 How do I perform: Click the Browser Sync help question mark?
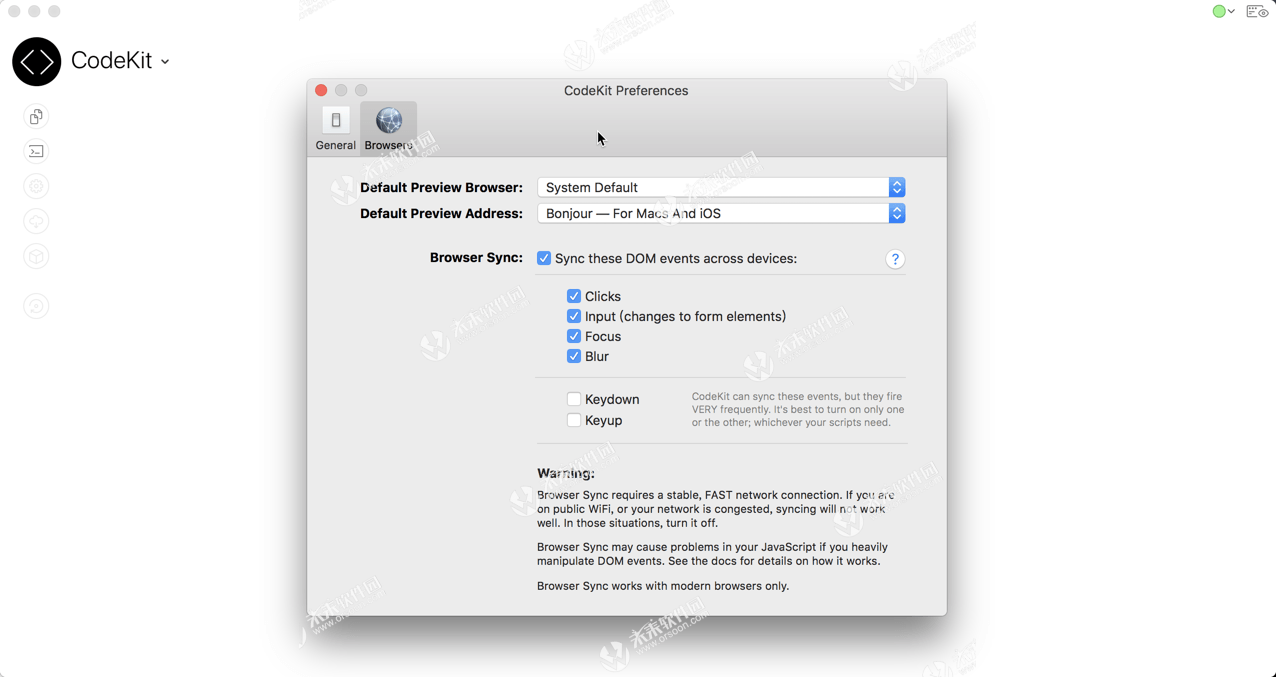coord(895,259)
